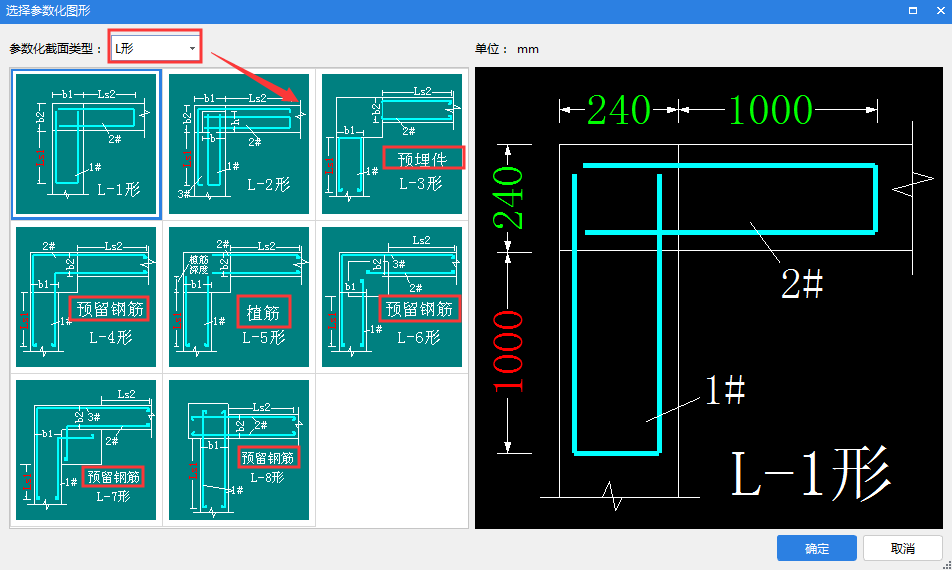Select the L-6形 section thumbnail
Image resolution: width=952 pixels, height=570 pixels.
click(392, 296)
